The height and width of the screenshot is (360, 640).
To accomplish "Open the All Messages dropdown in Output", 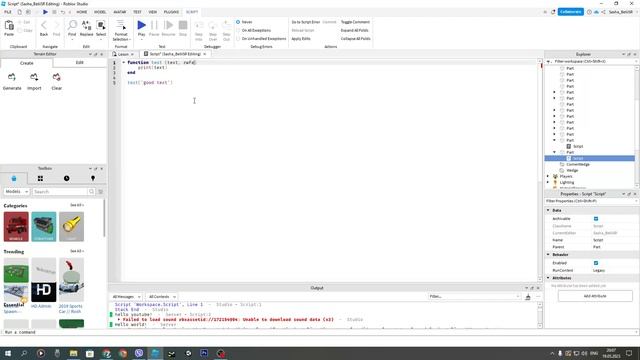I will (x=126, y=297).
